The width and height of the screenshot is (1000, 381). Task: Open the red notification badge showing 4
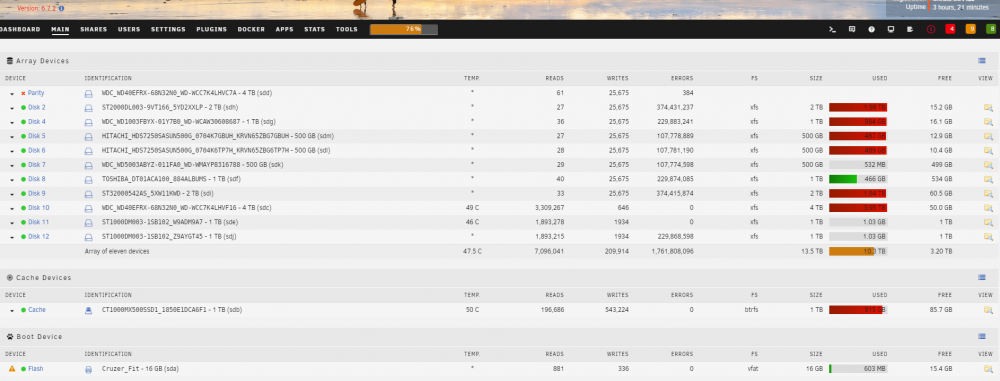click(950, 29)
